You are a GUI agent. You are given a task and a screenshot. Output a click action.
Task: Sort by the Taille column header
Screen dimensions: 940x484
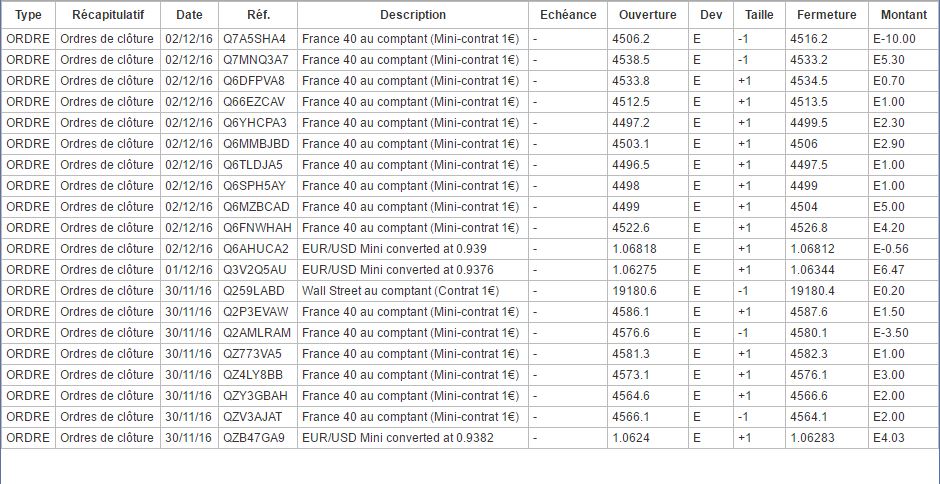[x=759, y=15]
